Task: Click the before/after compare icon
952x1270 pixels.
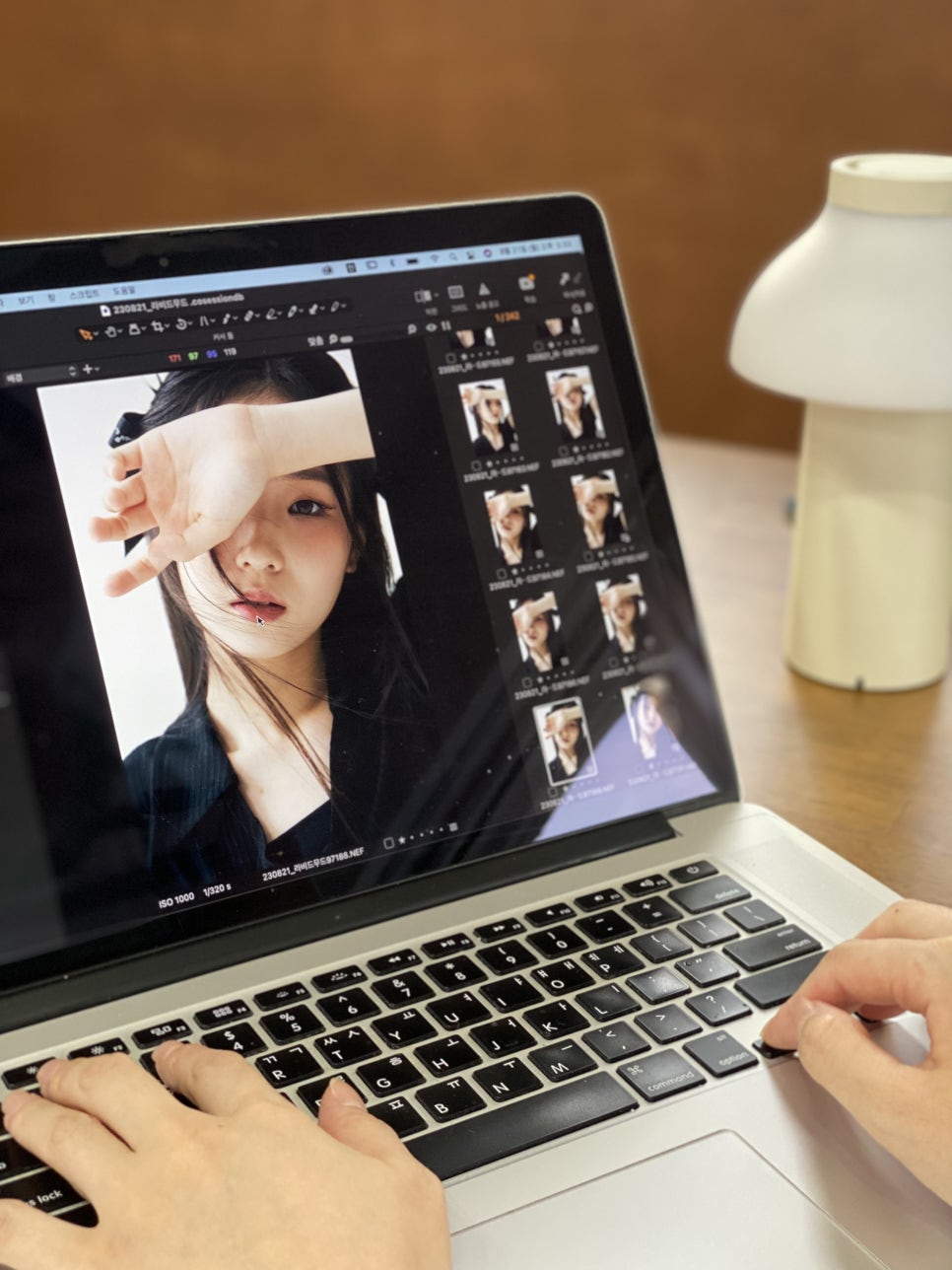Action: pyautogui.click(x=421, y=295)
